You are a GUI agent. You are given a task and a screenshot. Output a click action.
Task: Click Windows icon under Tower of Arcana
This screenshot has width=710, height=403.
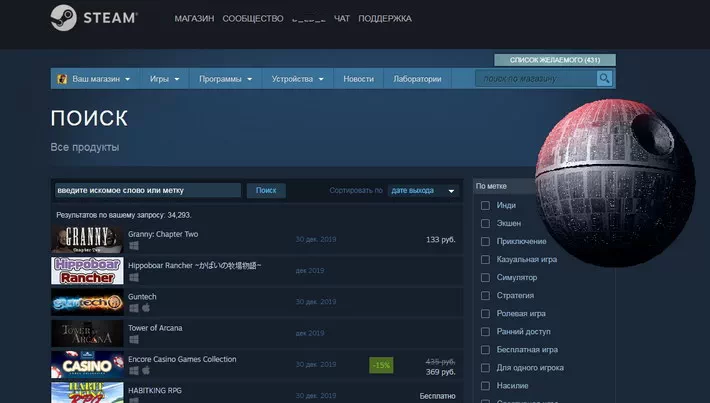134,340
